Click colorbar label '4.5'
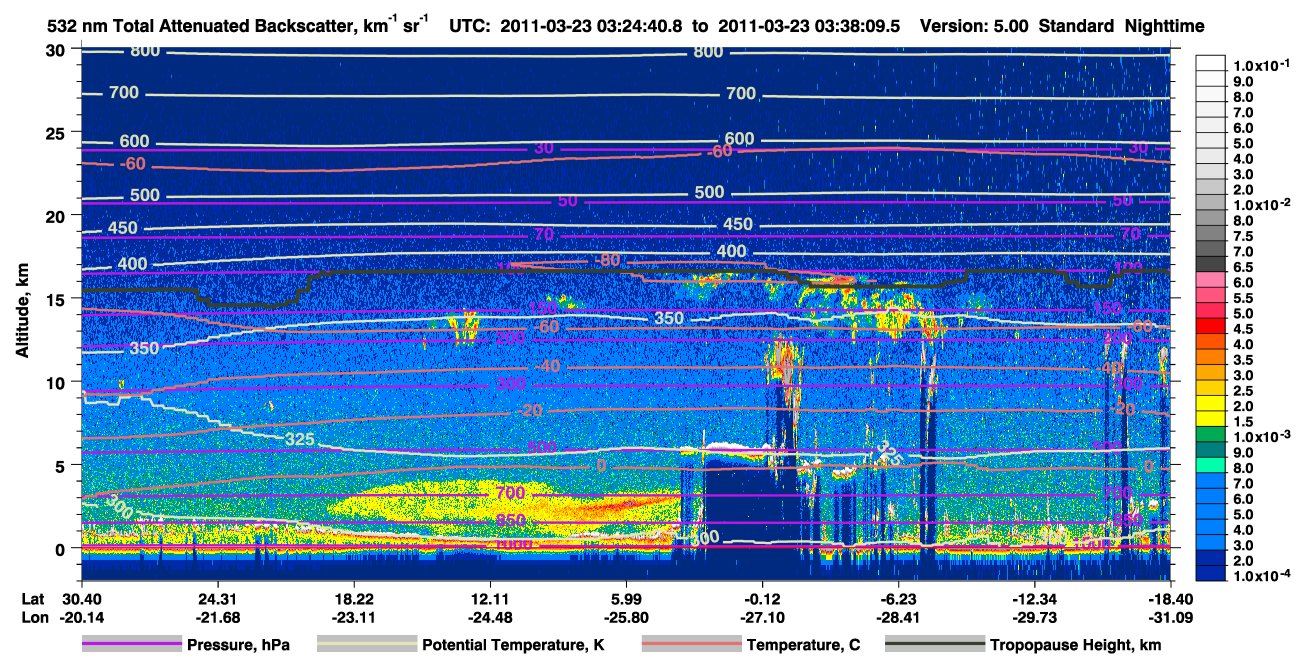Screen dimensions: 1300x667 pos(1243,329)
